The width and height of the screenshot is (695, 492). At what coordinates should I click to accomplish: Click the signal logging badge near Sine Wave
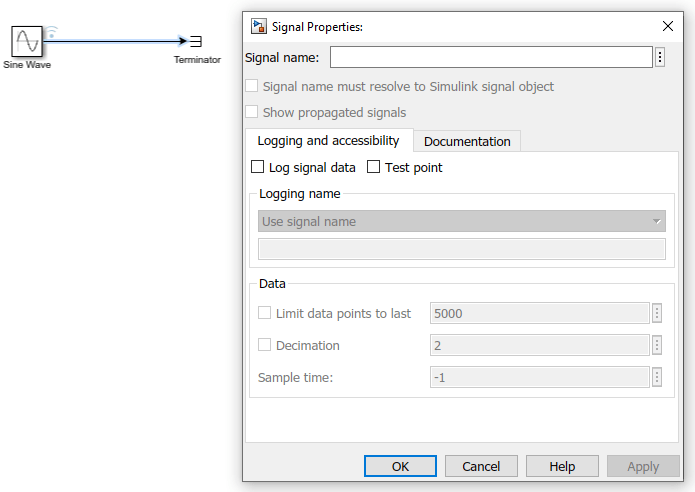point(51,32)
